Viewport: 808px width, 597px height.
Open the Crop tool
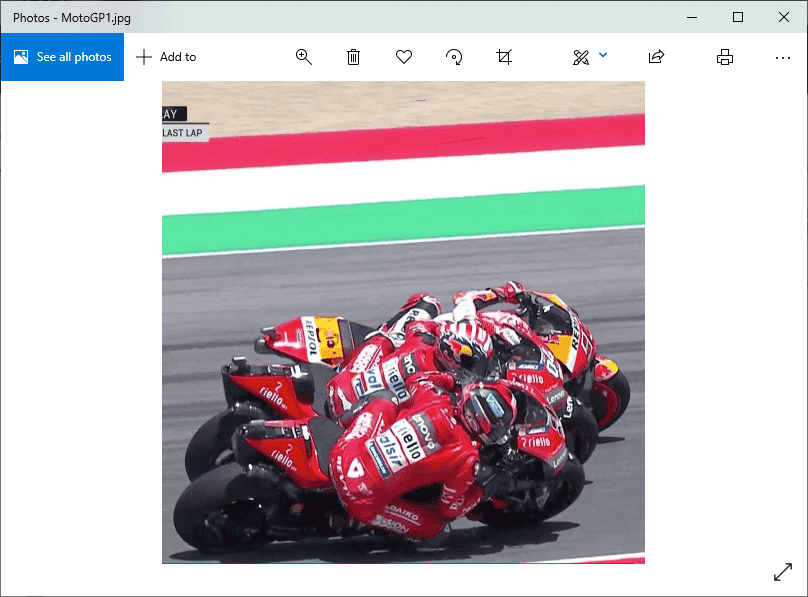coord(504,57)
